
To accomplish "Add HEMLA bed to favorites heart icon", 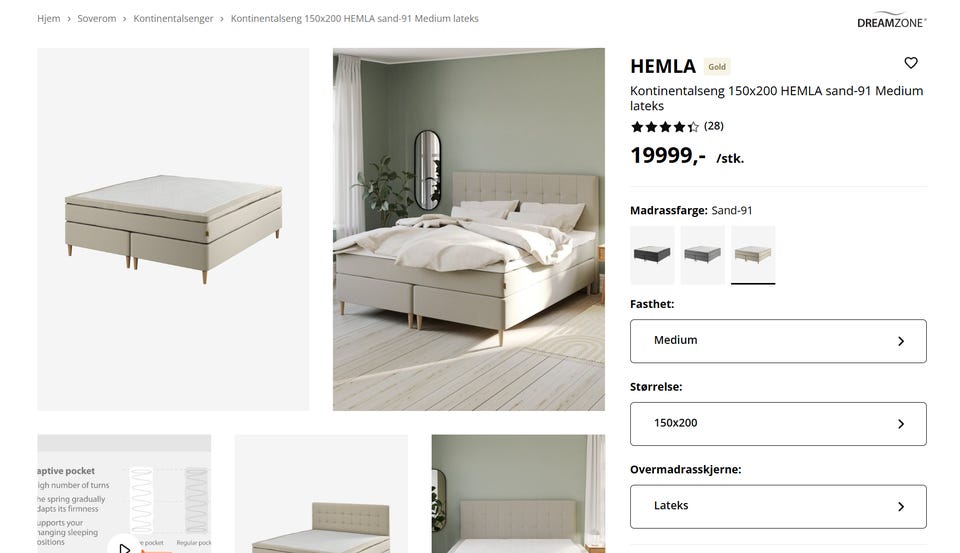I will pyautogui.click(x=910, y=62).
